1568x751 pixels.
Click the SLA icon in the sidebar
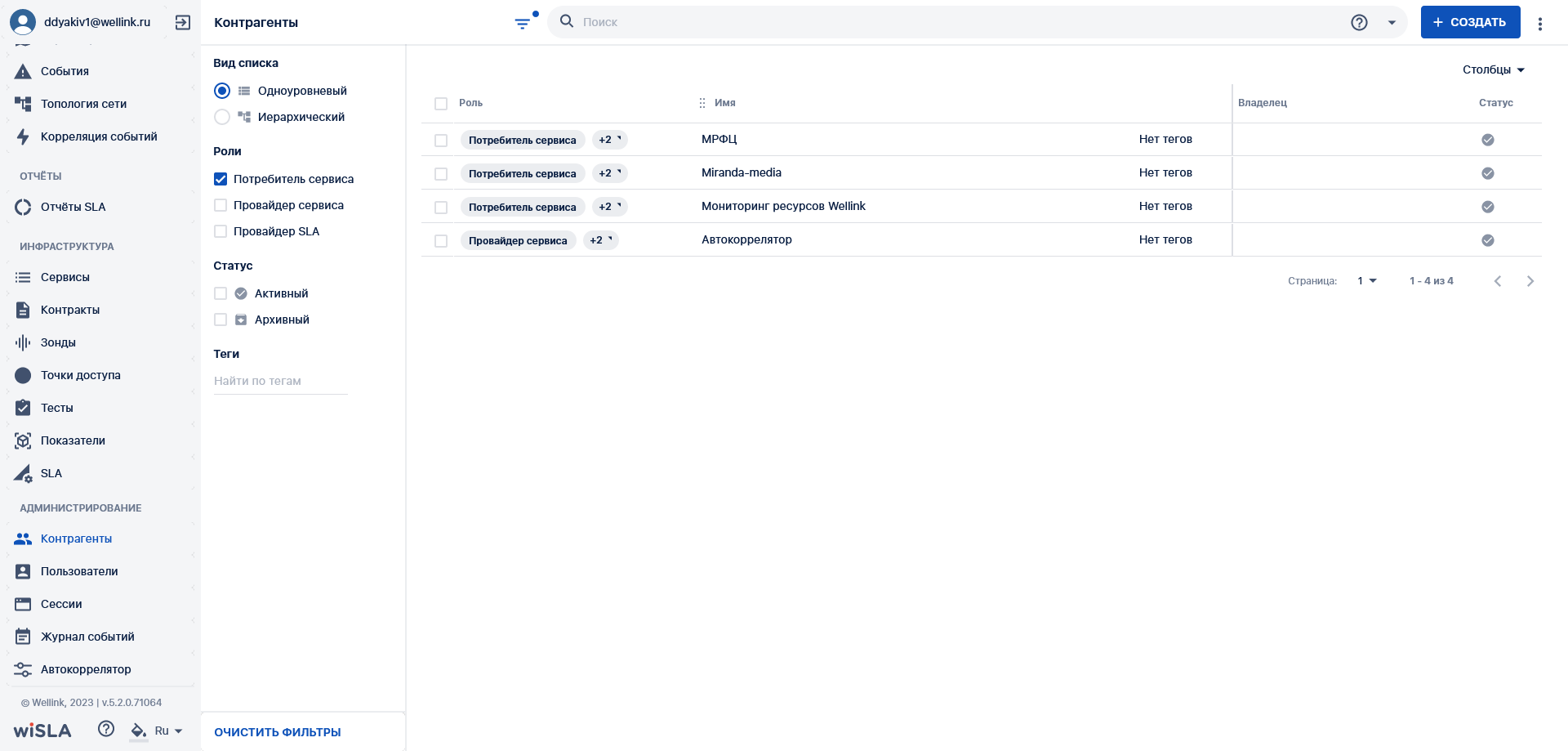[23, 473]
